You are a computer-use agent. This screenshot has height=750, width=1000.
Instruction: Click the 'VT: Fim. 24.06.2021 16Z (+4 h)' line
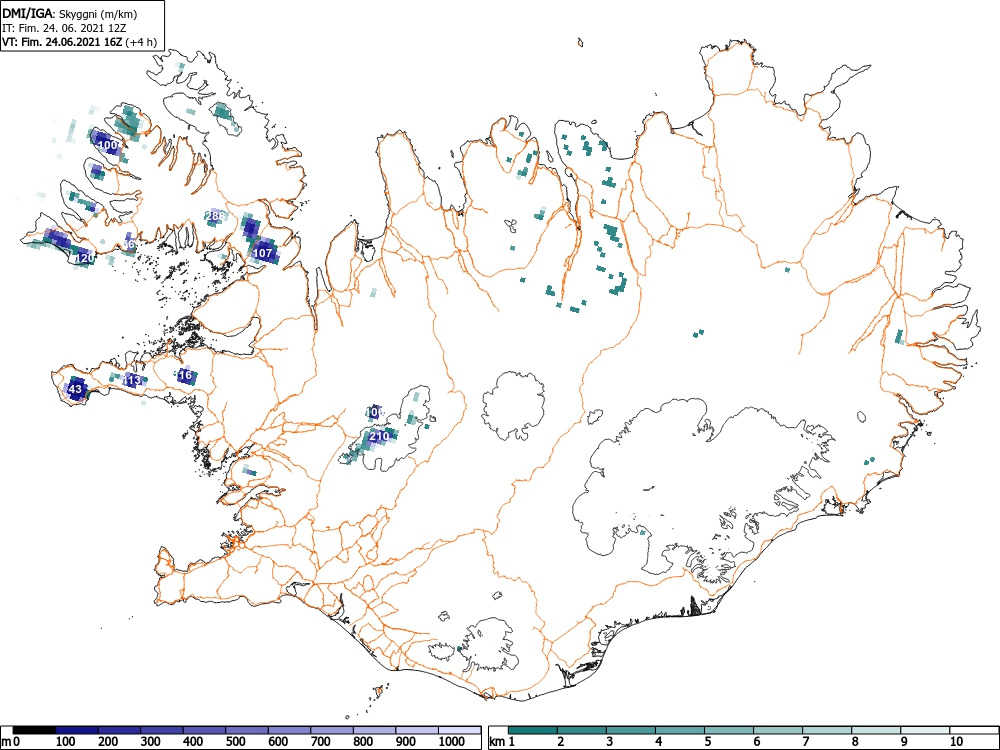(79, 43)
